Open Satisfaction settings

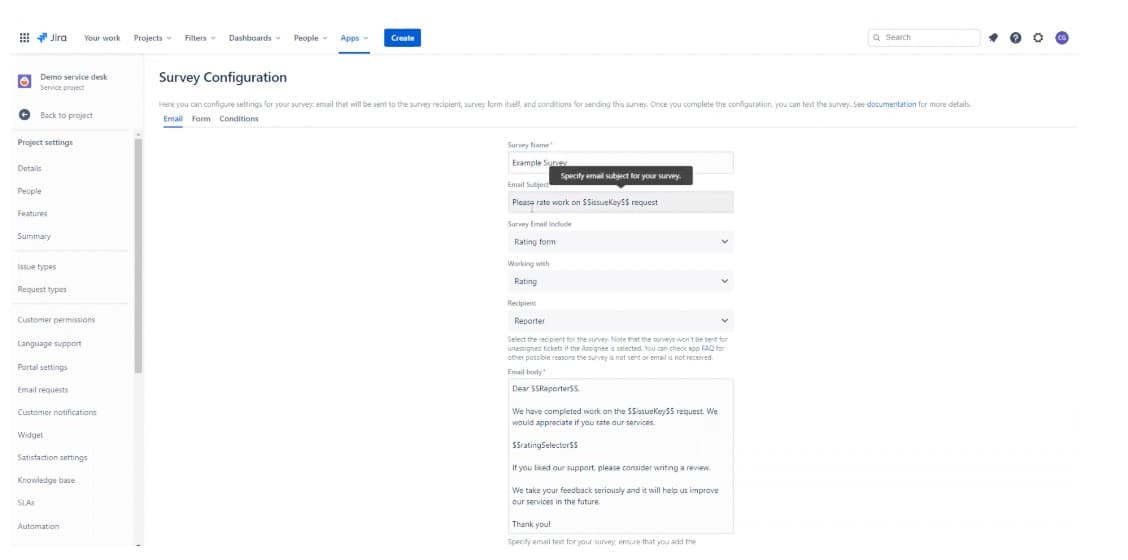point(53,458)
